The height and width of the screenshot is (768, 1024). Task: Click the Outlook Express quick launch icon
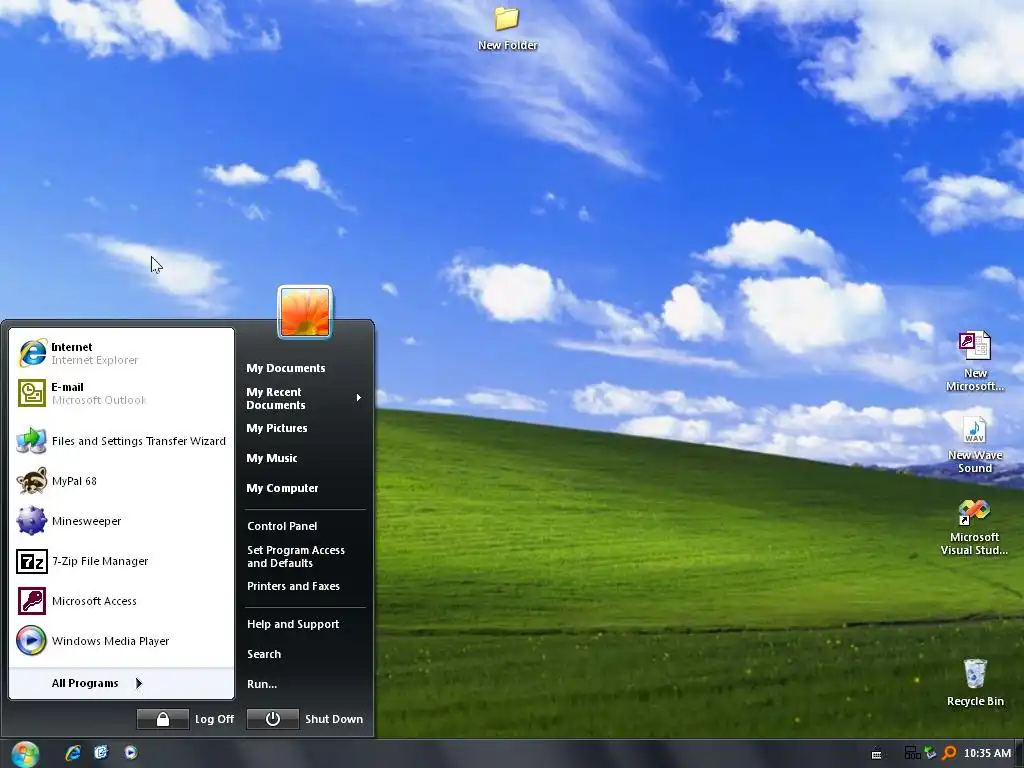(101, 753)
